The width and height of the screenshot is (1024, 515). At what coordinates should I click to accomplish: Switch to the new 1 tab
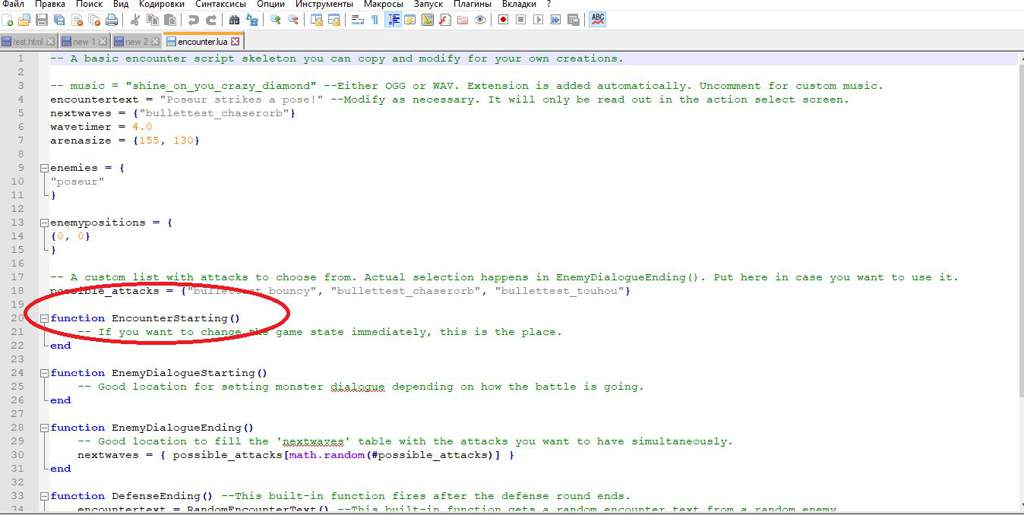coord(85,42)
